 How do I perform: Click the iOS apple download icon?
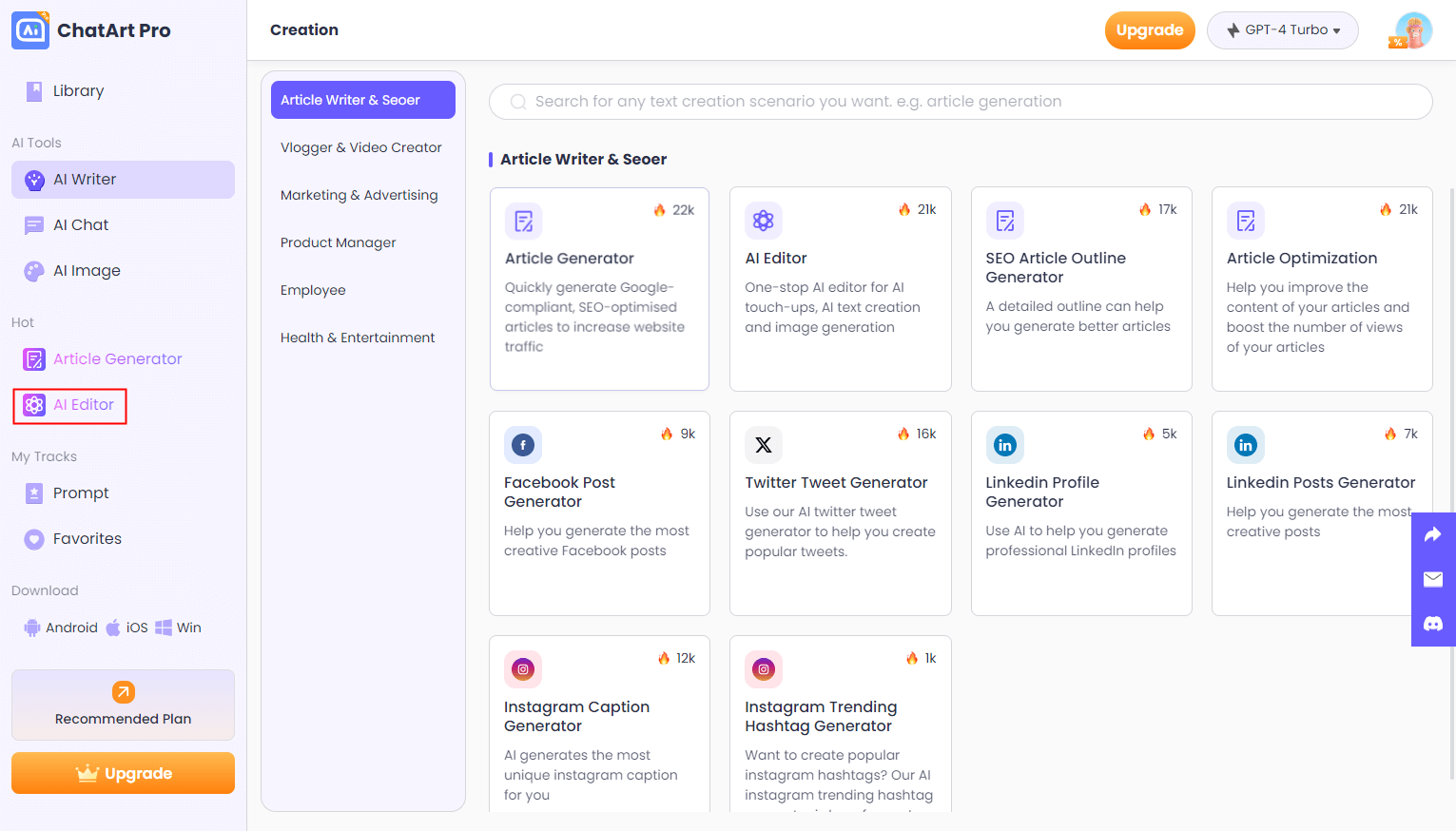[x=113, y=628]
